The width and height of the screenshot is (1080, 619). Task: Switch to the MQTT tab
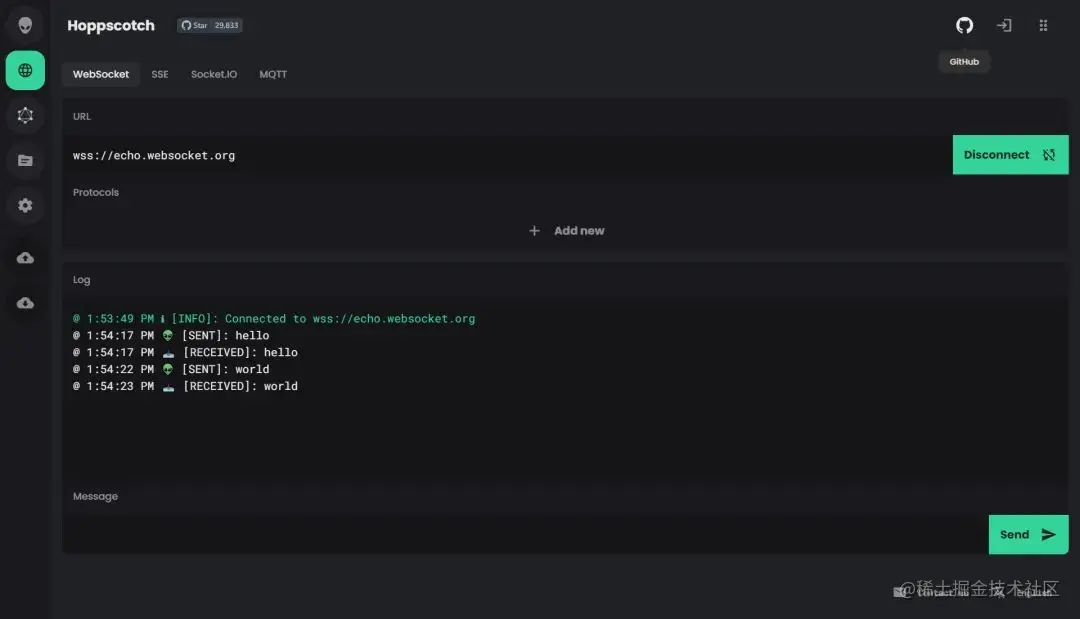273,74
